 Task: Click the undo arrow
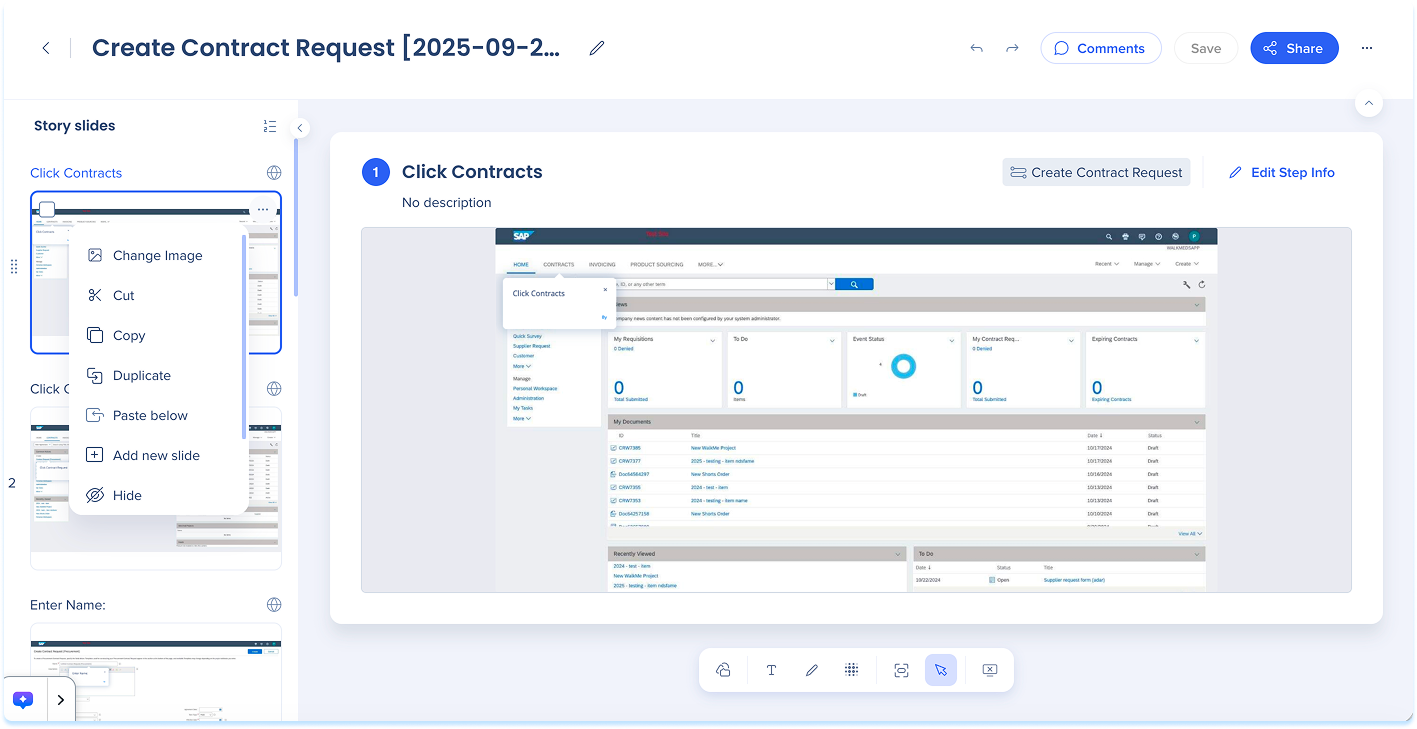click(x=976, y=48)
